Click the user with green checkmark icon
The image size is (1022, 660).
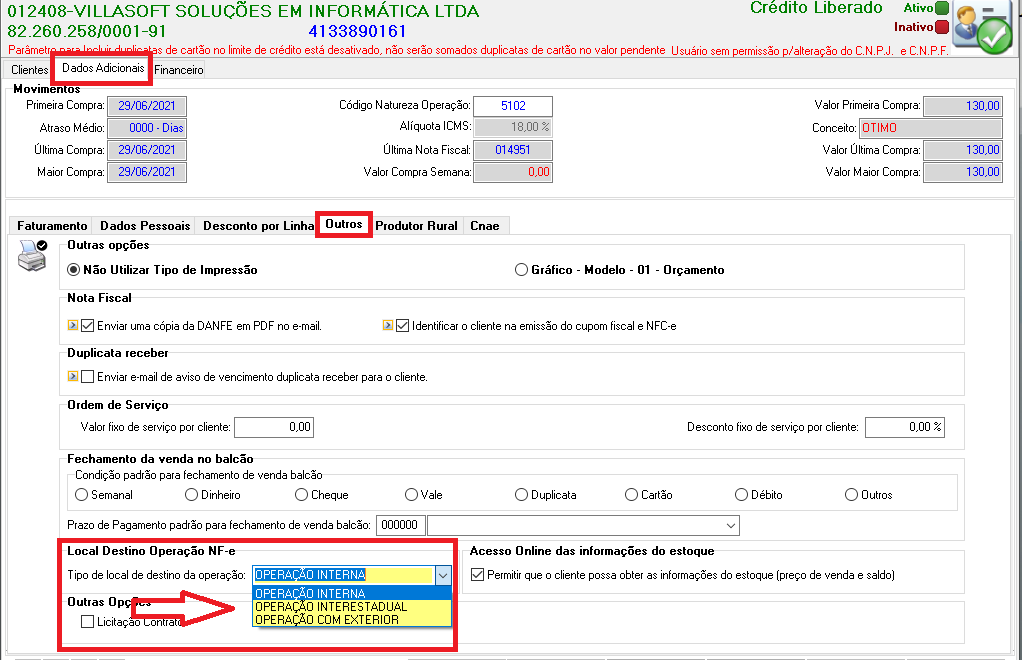pos(982,27)
